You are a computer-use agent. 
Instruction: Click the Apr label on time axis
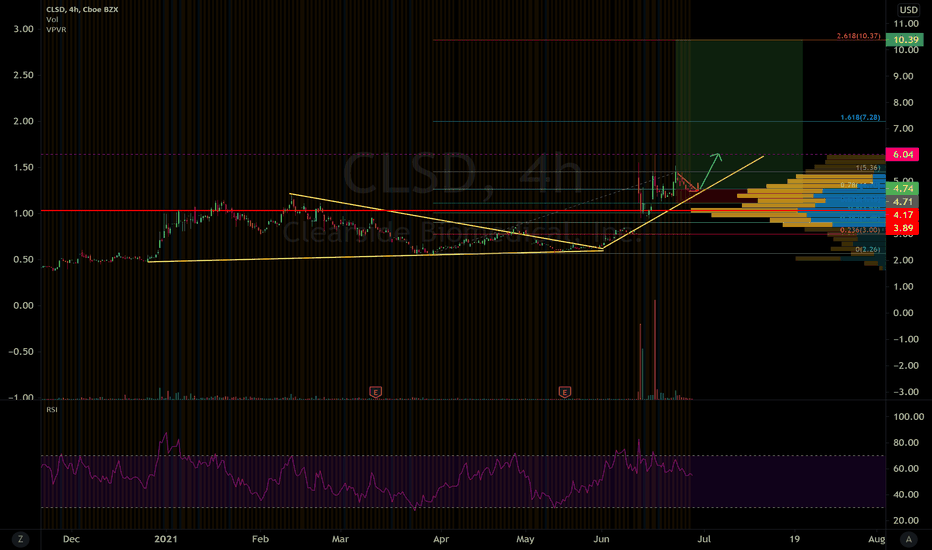point(441,539)
